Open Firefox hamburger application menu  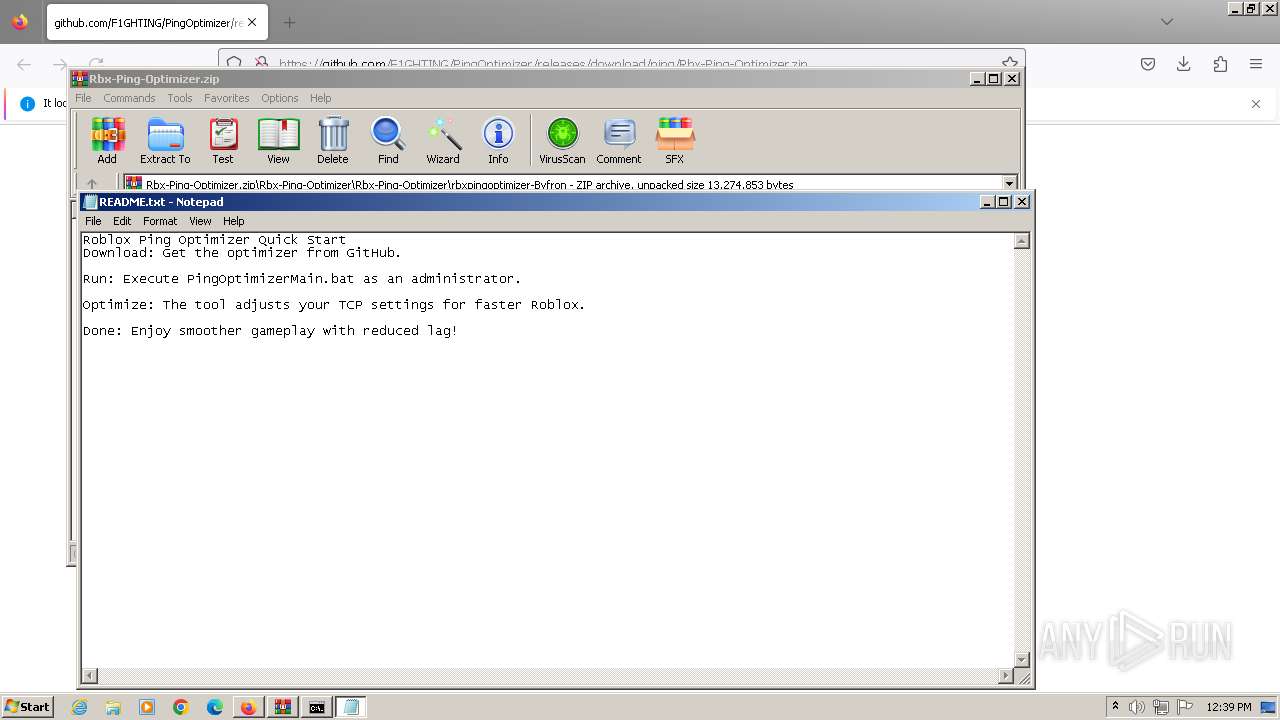point(1256,64)
